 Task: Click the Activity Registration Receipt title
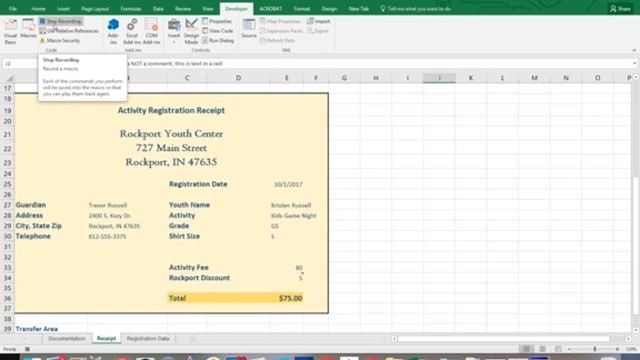(171, 110)
